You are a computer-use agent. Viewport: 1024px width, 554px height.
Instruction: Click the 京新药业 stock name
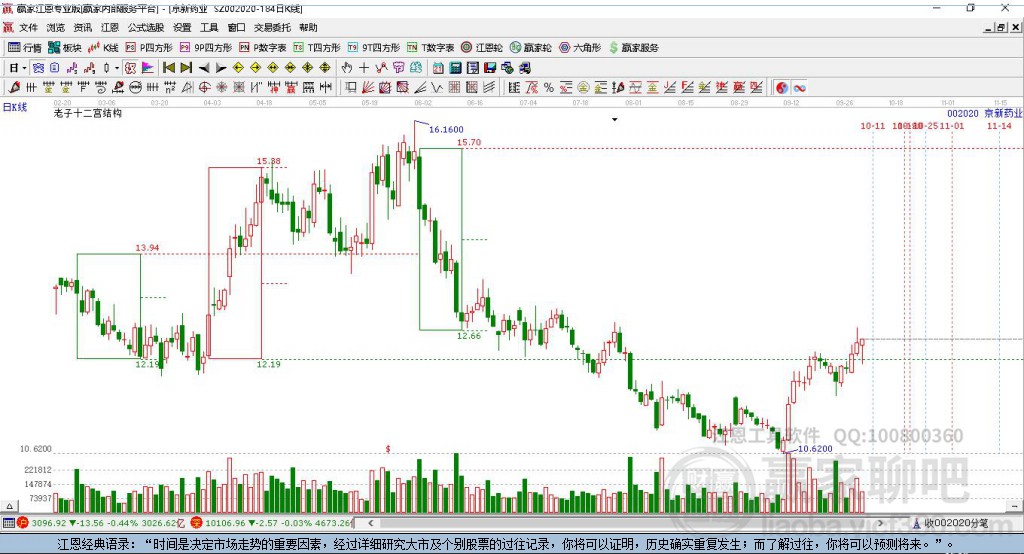tap(1003, 114)
